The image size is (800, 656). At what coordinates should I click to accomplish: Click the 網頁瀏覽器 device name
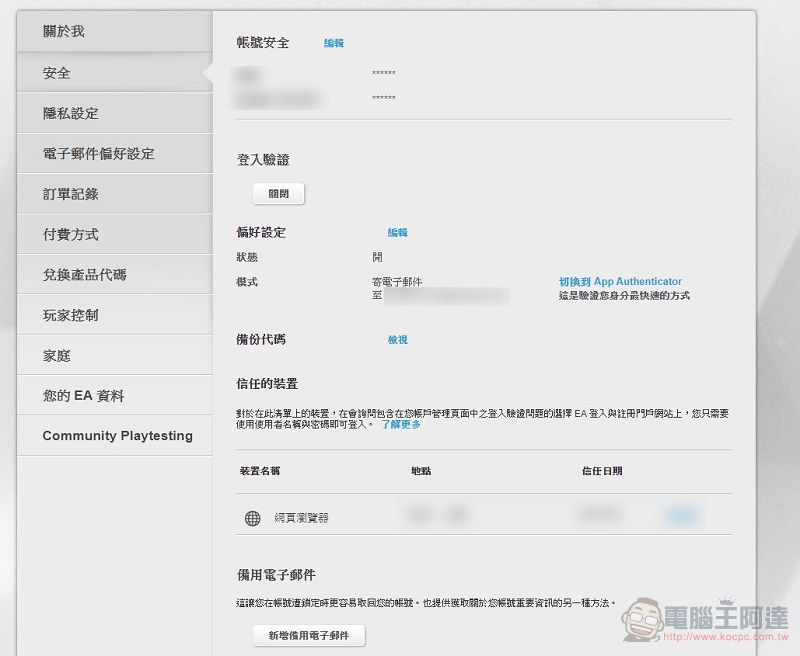pyautogui.click(x=301, y=518)
